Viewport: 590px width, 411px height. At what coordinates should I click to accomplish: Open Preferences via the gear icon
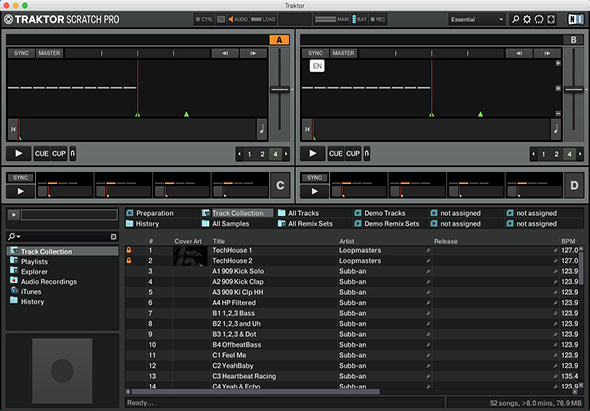[x=527, y=19]
